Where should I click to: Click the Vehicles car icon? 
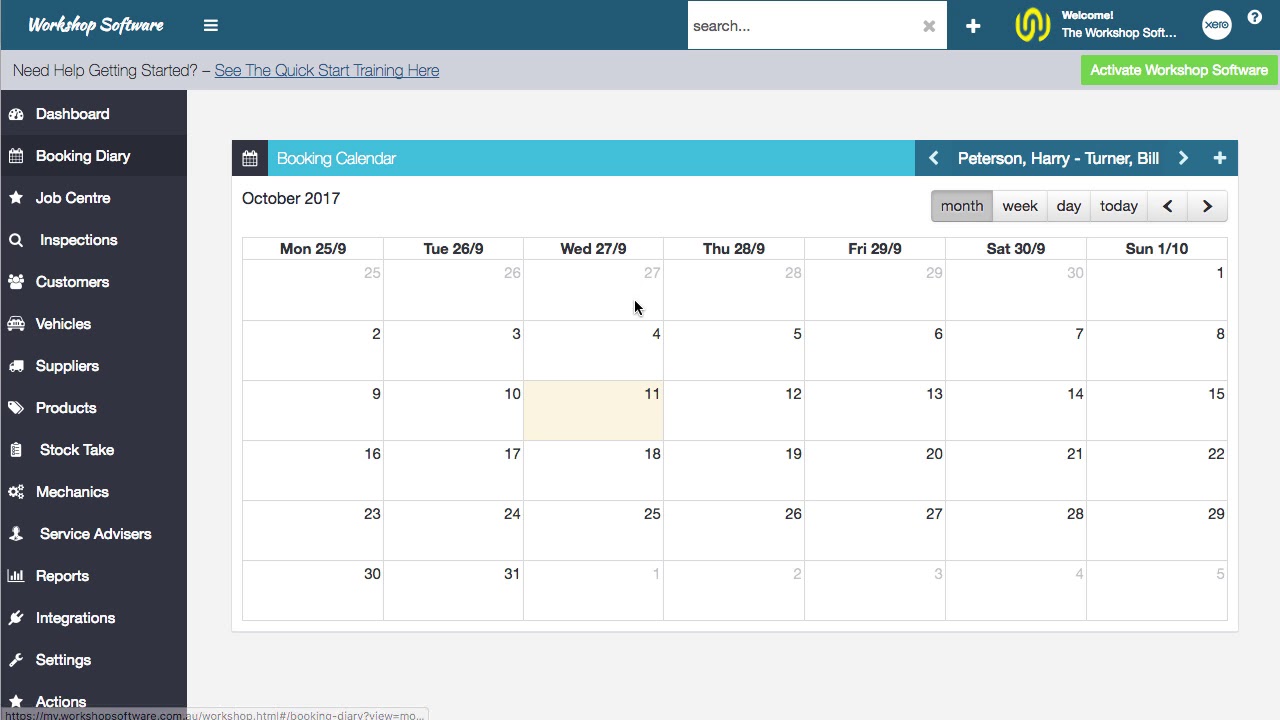pyautogui.click(x=16, y=324)
